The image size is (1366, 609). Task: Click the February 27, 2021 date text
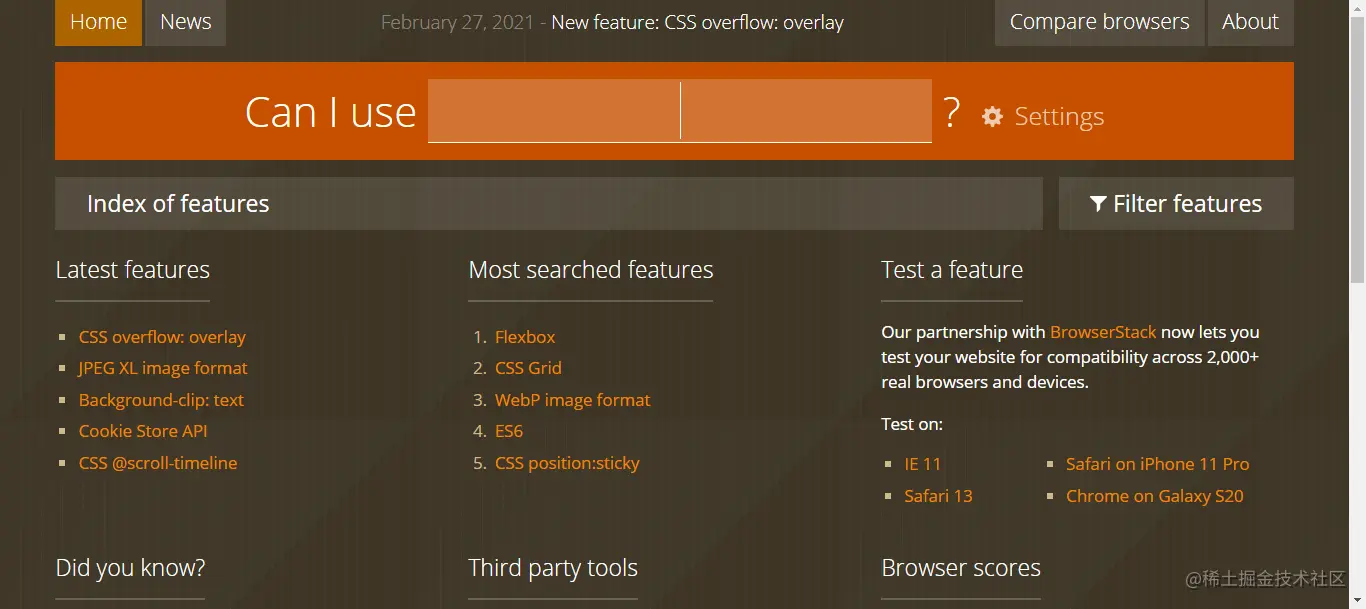click(457, 22)
